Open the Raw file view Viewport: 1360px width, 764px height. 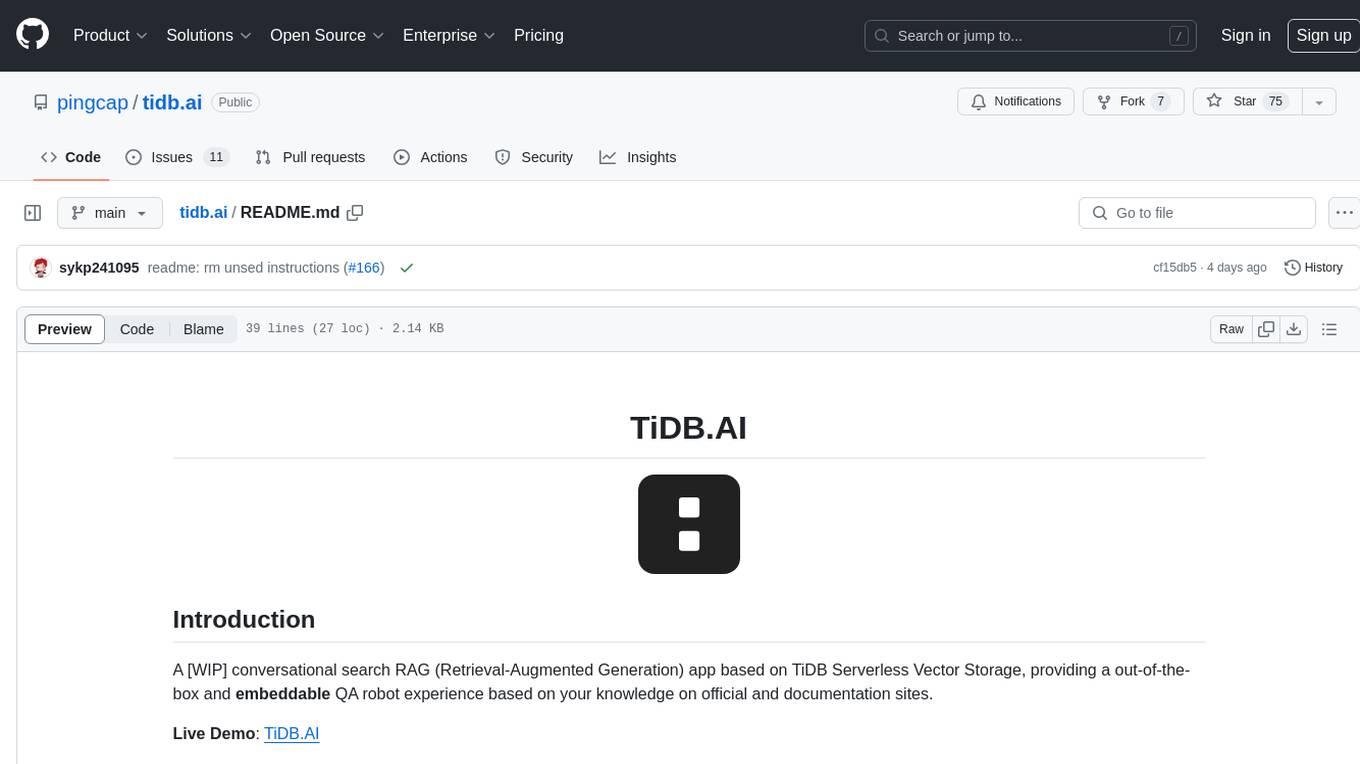[x=1231, y=329]
